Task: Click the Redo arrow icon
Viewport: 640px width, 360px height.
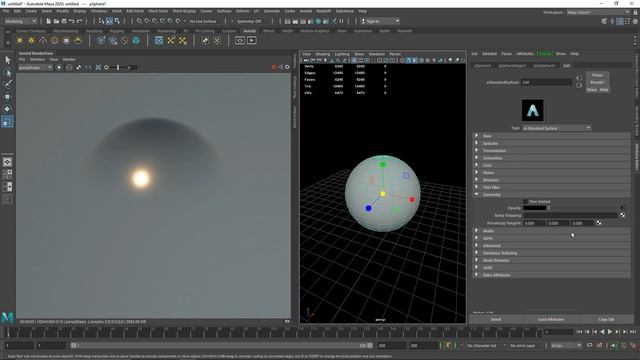Action: click(x=80, y=21)
